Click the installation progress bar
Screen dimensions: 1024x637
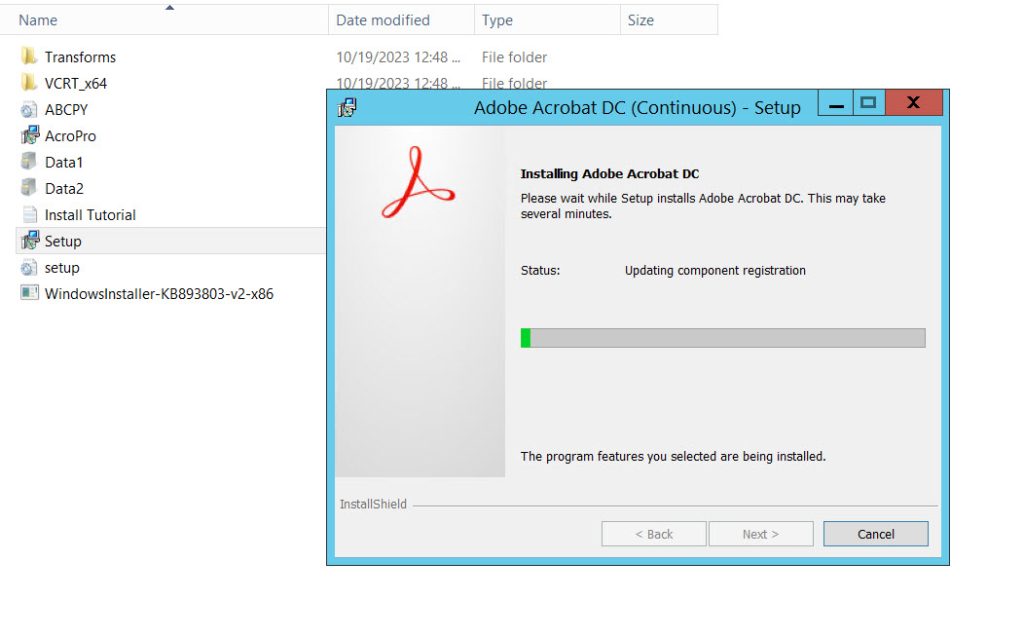723,338
